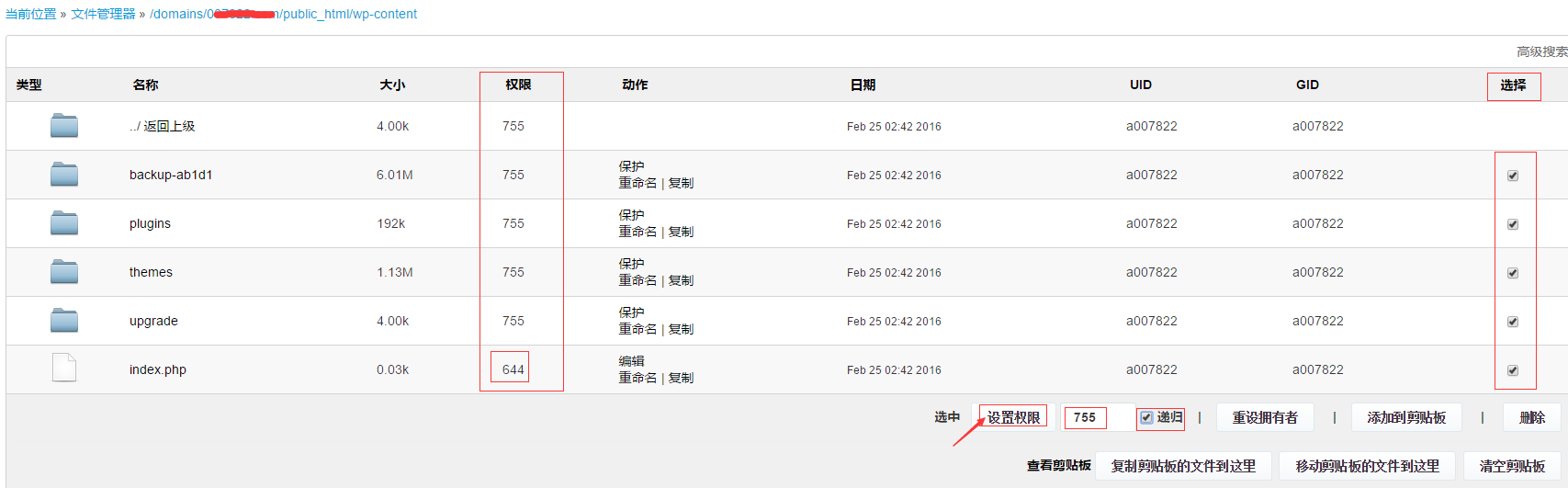The image size is (1568, 488).
Task: Click the parent directory folder icon
Action: click(x=64, y=126)
